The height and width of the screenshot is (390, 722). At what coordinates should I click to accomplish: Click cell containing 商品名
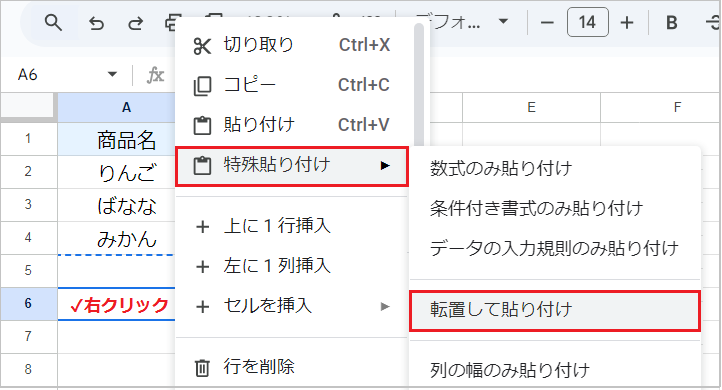[x=116, y=139]
